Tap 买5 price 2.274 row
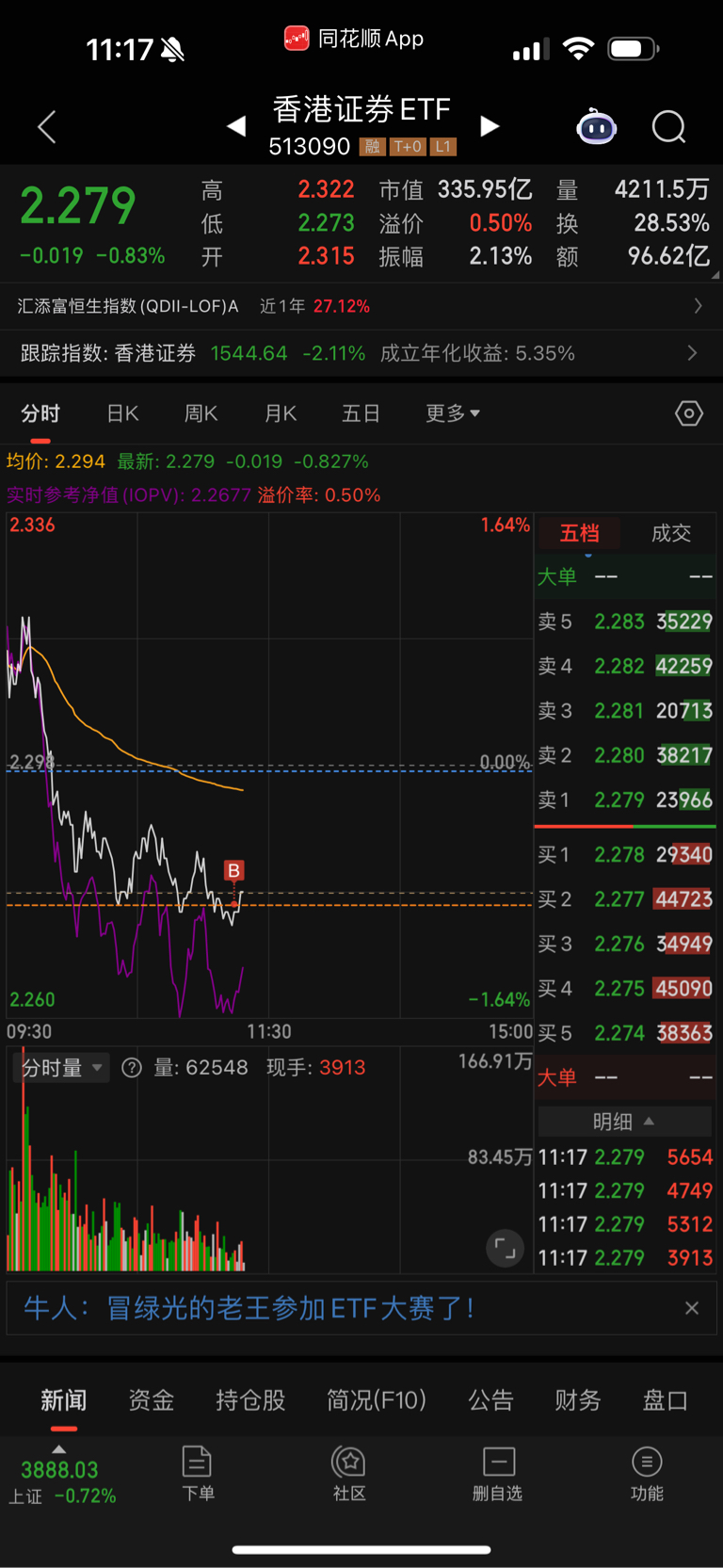 [x=625, y=1033]
